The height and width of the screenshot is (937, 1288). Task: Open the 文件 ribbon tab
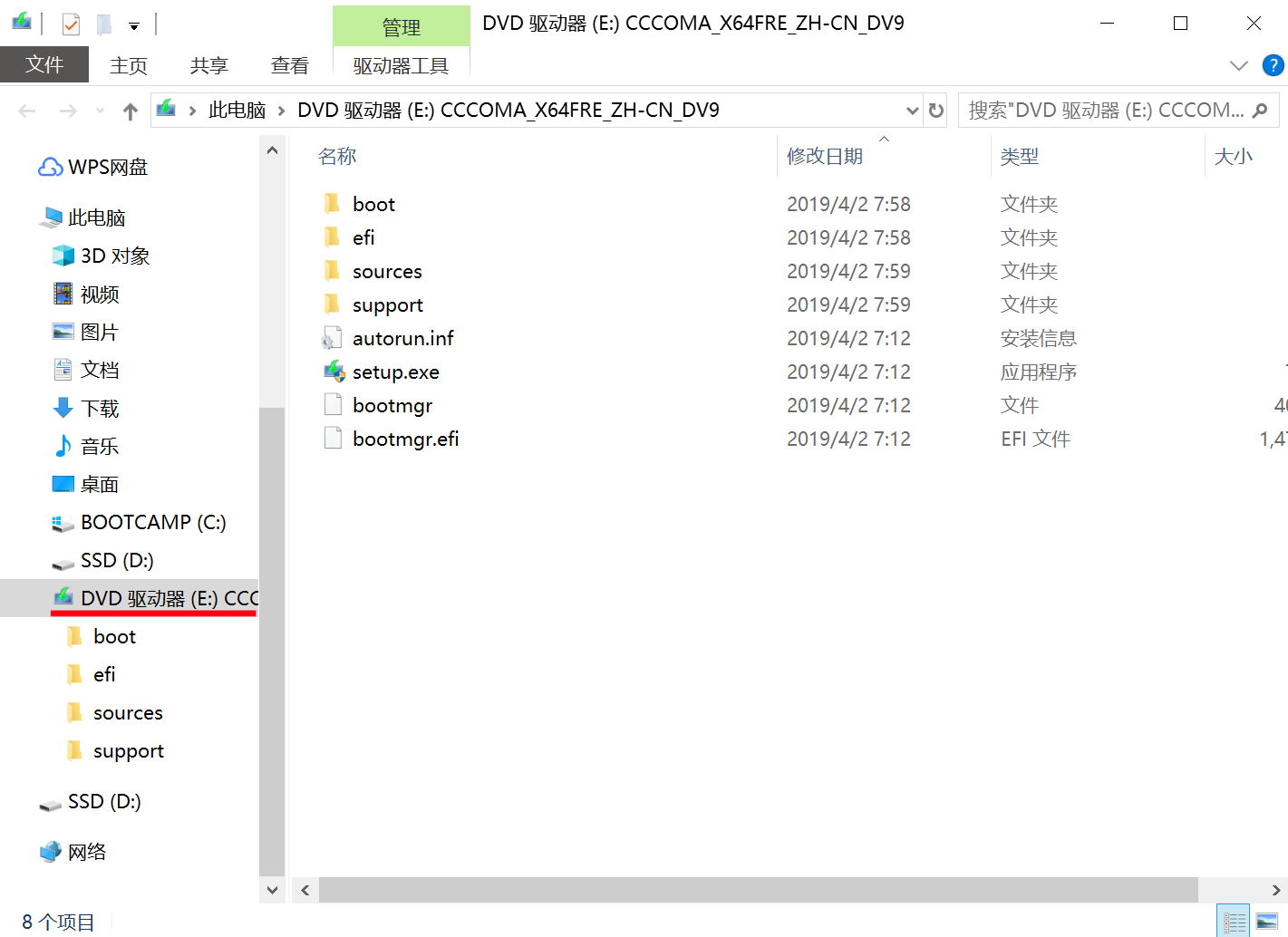tap(44, 64)
